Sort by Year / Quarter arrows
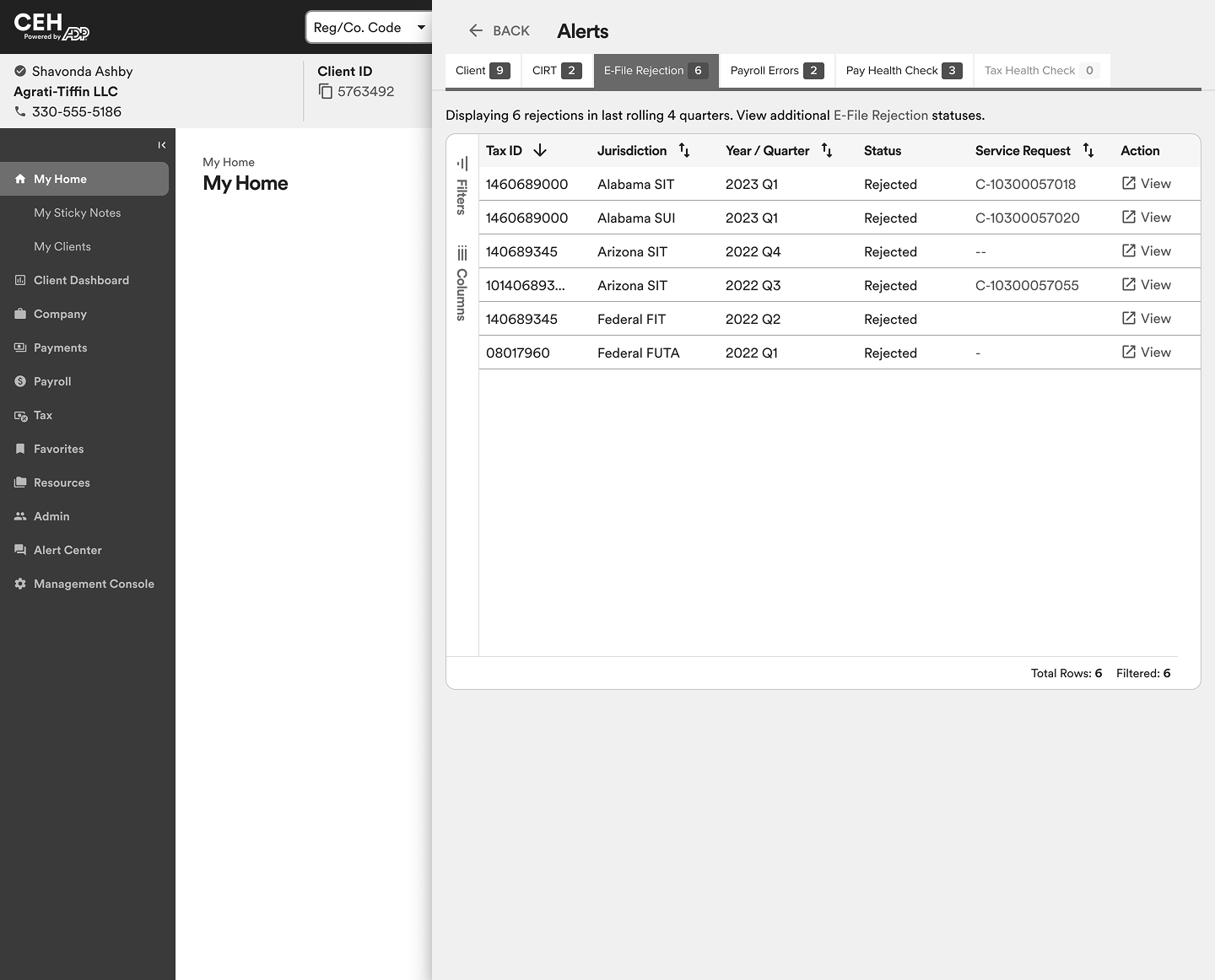 click(827, 150)
